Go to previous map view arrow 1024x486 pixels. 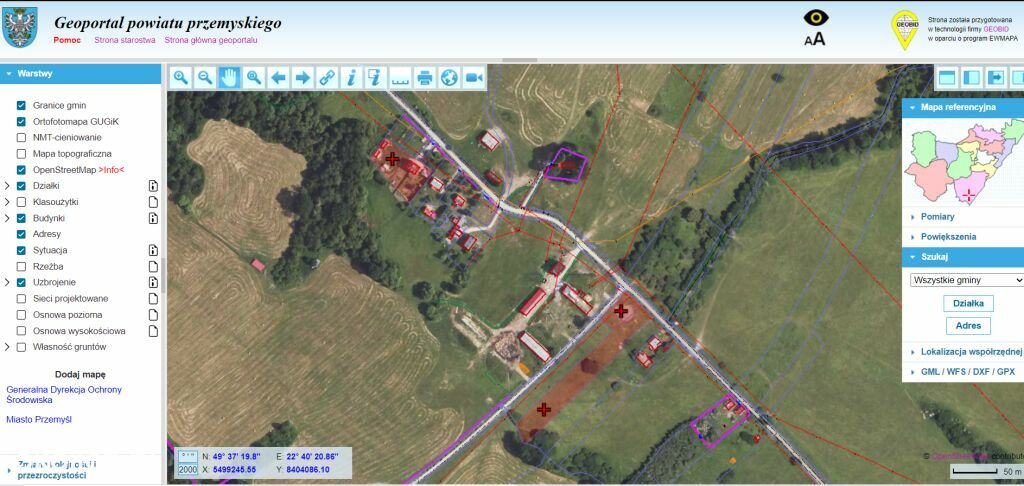pos(278,78)
